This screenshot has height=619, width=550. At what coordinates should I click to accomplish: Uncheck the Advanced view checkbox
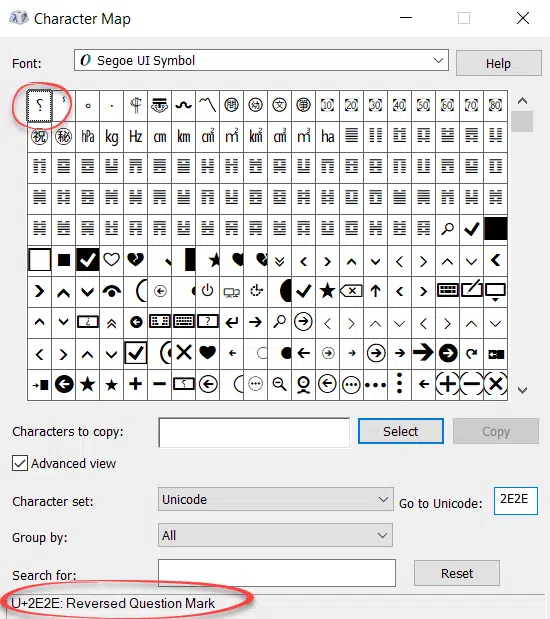20,463
